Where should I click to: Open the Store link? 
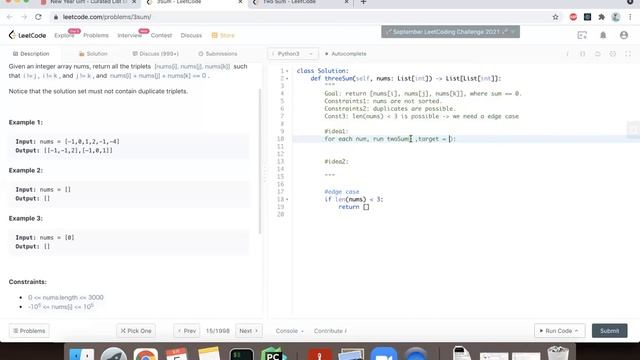[223, 36]
